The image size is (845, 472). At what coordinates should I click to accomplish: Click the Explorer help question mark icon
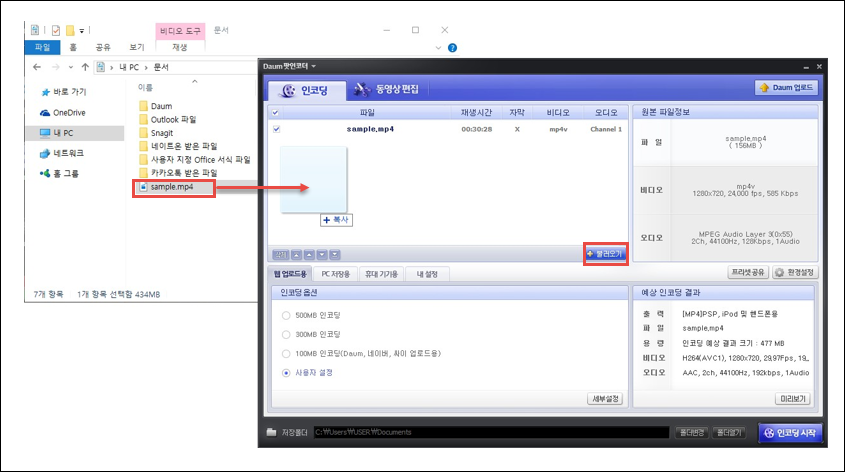tap(452, 48)
